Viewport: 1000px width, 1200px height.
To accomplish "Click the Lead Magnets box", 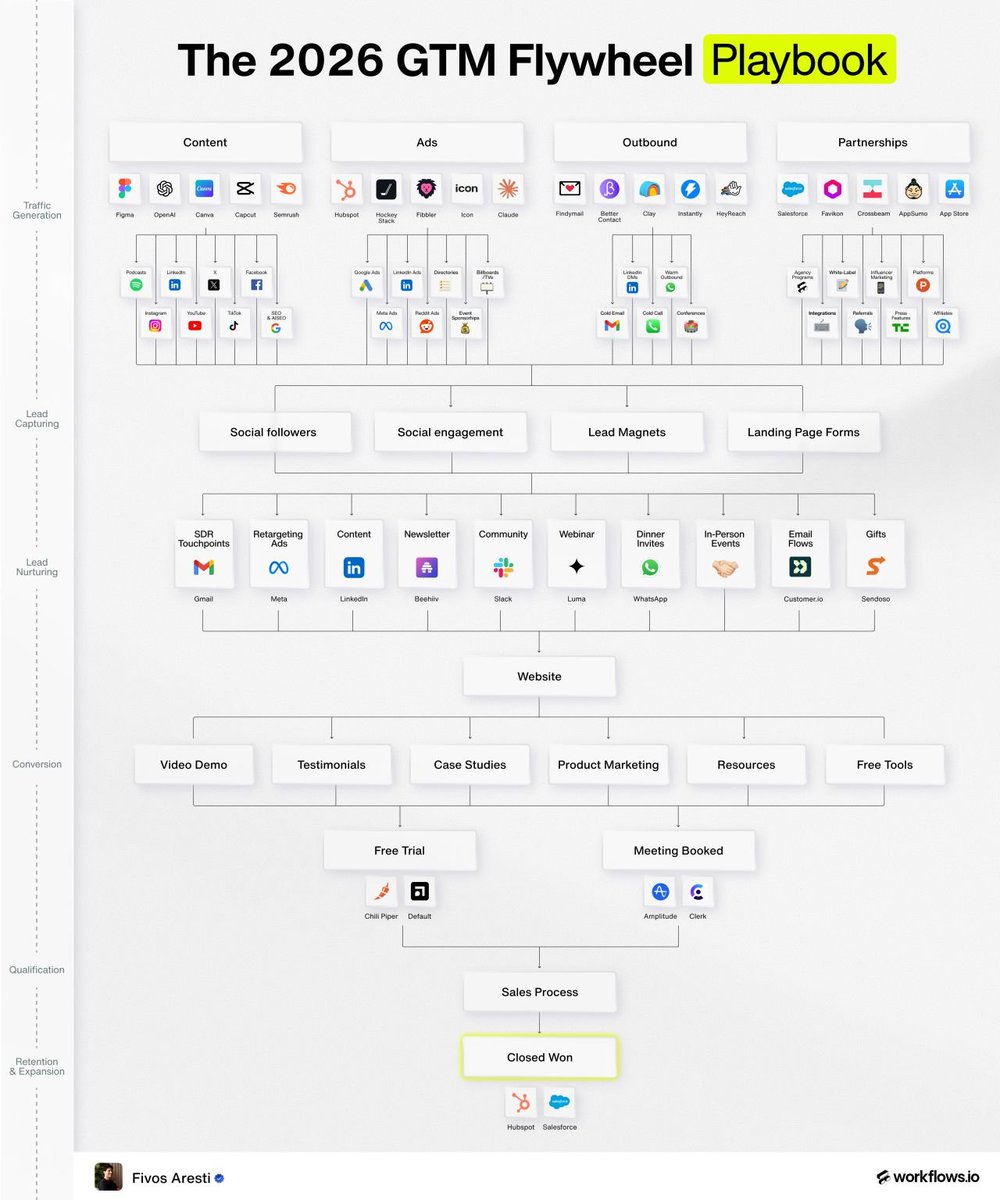I will (627, 432).
